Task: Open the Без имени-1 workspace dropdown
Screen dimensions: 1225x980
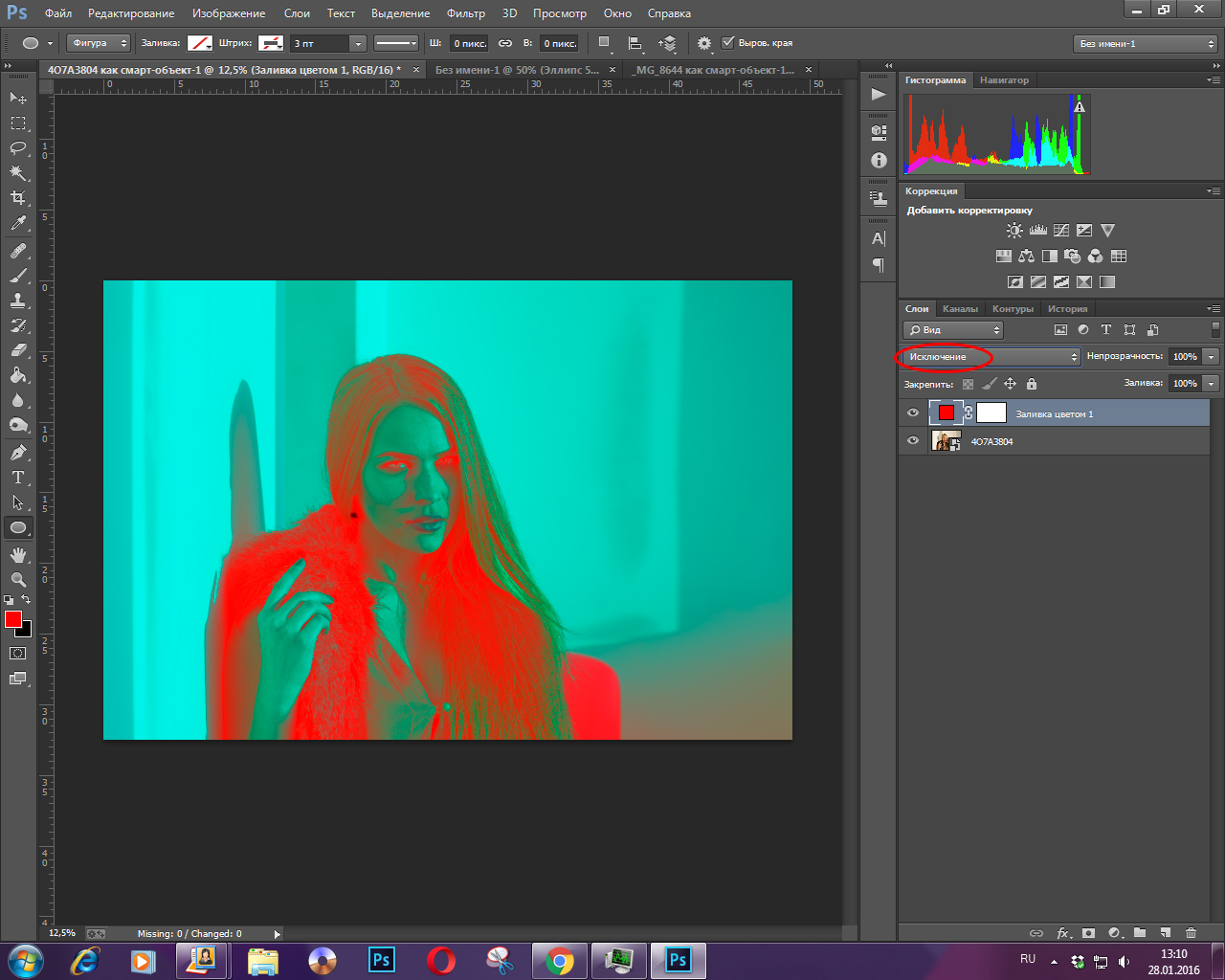Action: 1146,44
